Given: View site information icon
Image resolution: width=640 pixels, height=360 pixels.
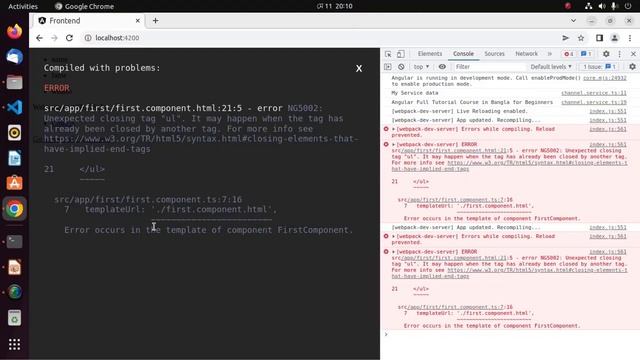Looking at the screenshot, I should tap(88, 38).
